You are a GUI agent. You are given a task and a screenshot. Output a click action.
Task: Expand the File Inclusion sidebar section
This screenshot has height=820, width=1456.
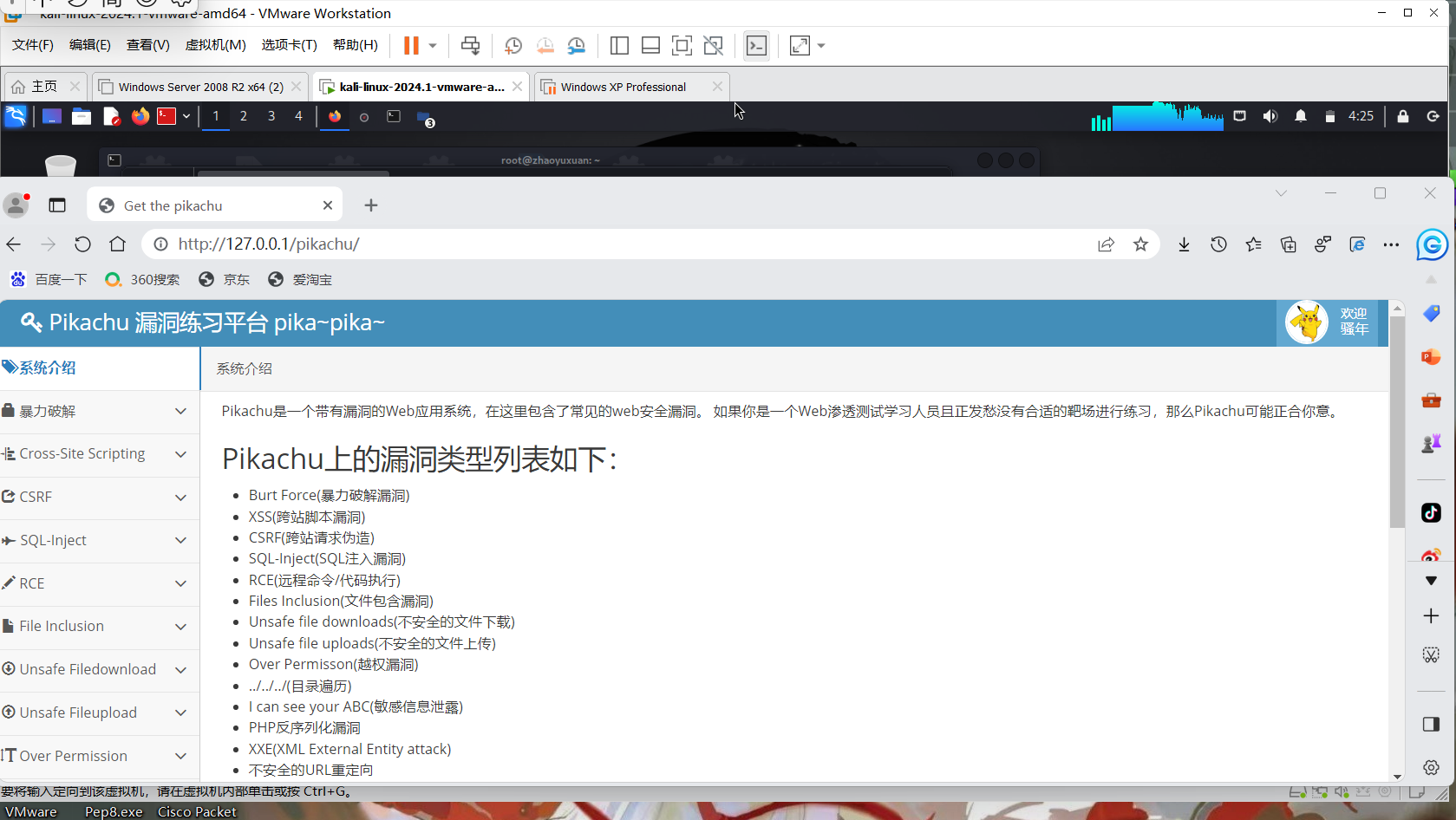[x=100, y=627]
